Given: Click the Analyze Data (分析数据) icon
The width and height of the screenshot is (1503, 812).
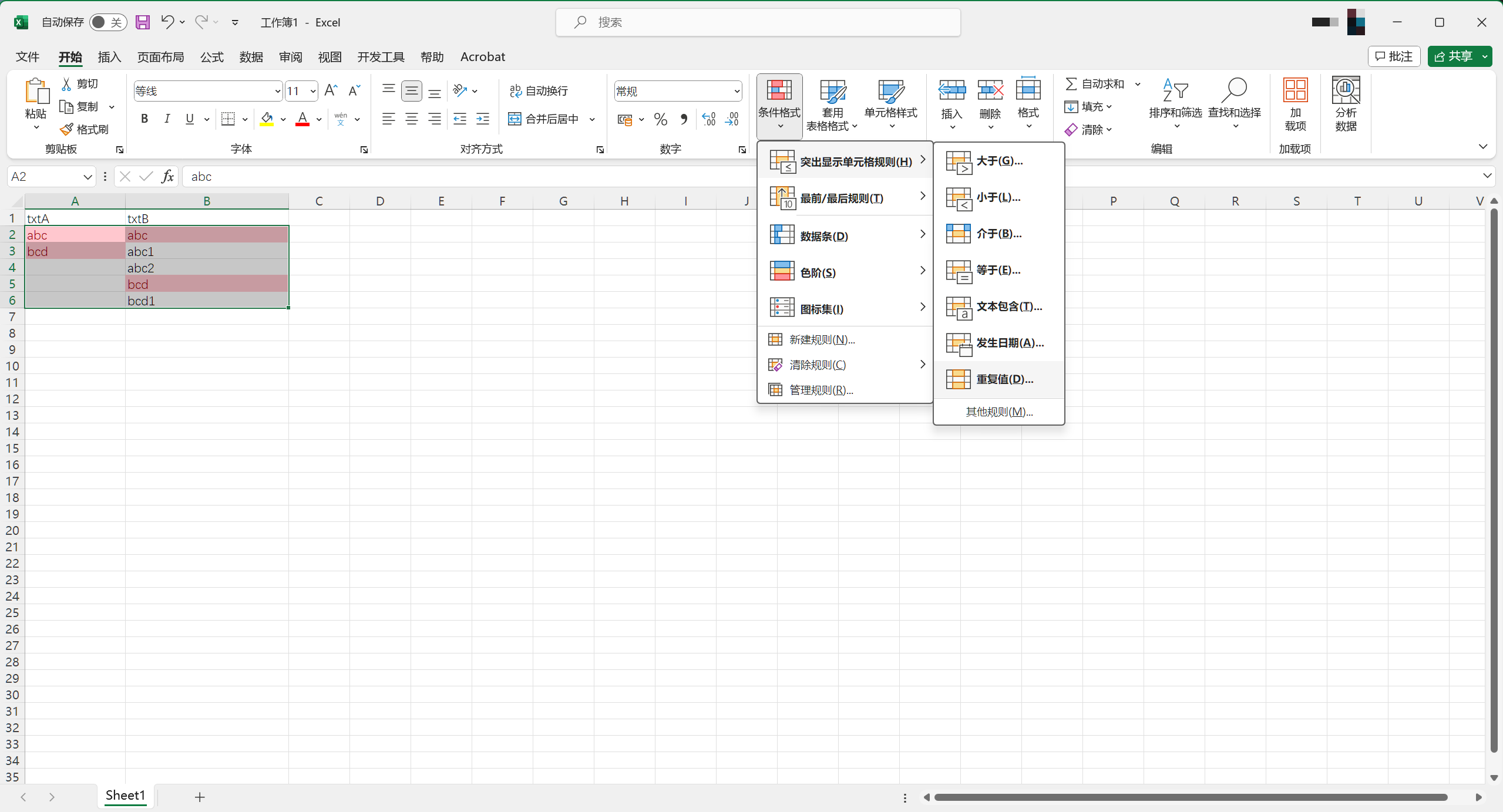Looking at the screenshot, I should click(1345, 91).
